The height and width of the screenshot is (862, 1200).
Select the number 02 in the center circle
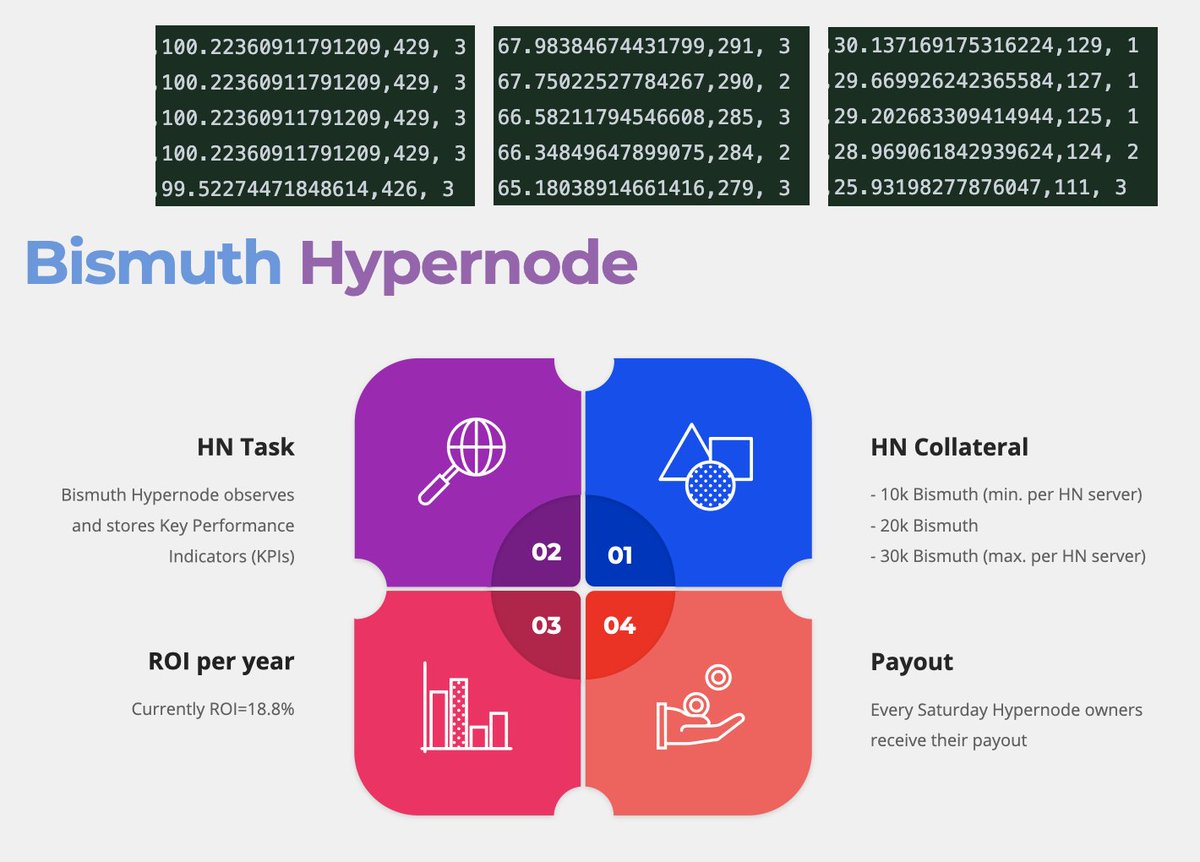tap(546, 552)
